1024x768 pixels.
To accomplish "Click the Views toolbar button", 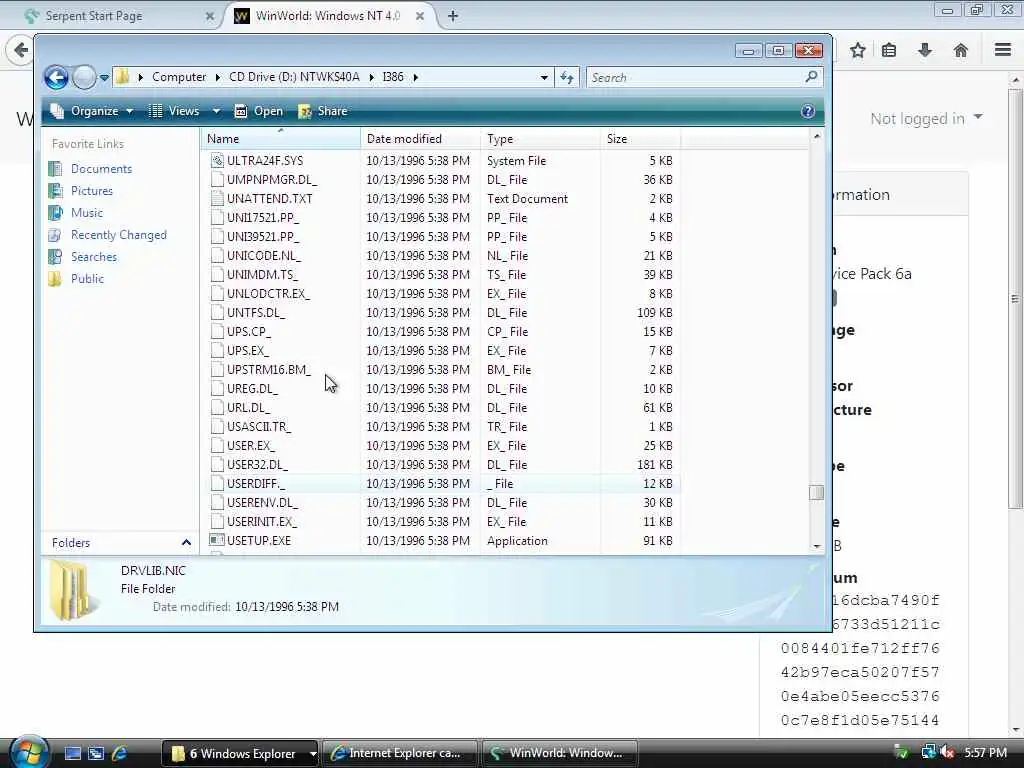I will [174, 111].
